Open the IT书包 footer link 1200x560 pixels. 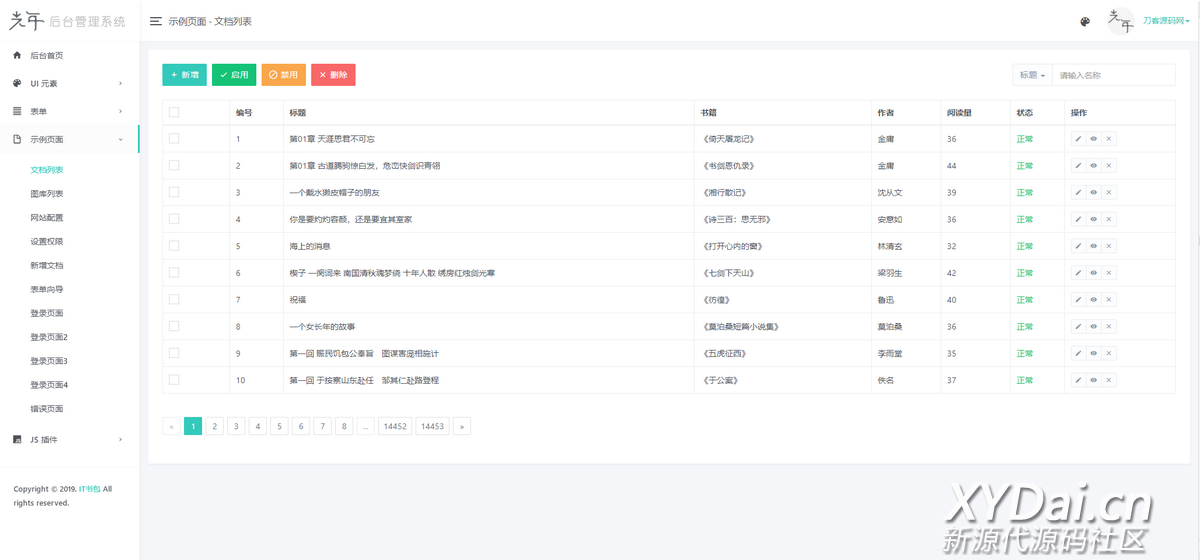[89, 489]
